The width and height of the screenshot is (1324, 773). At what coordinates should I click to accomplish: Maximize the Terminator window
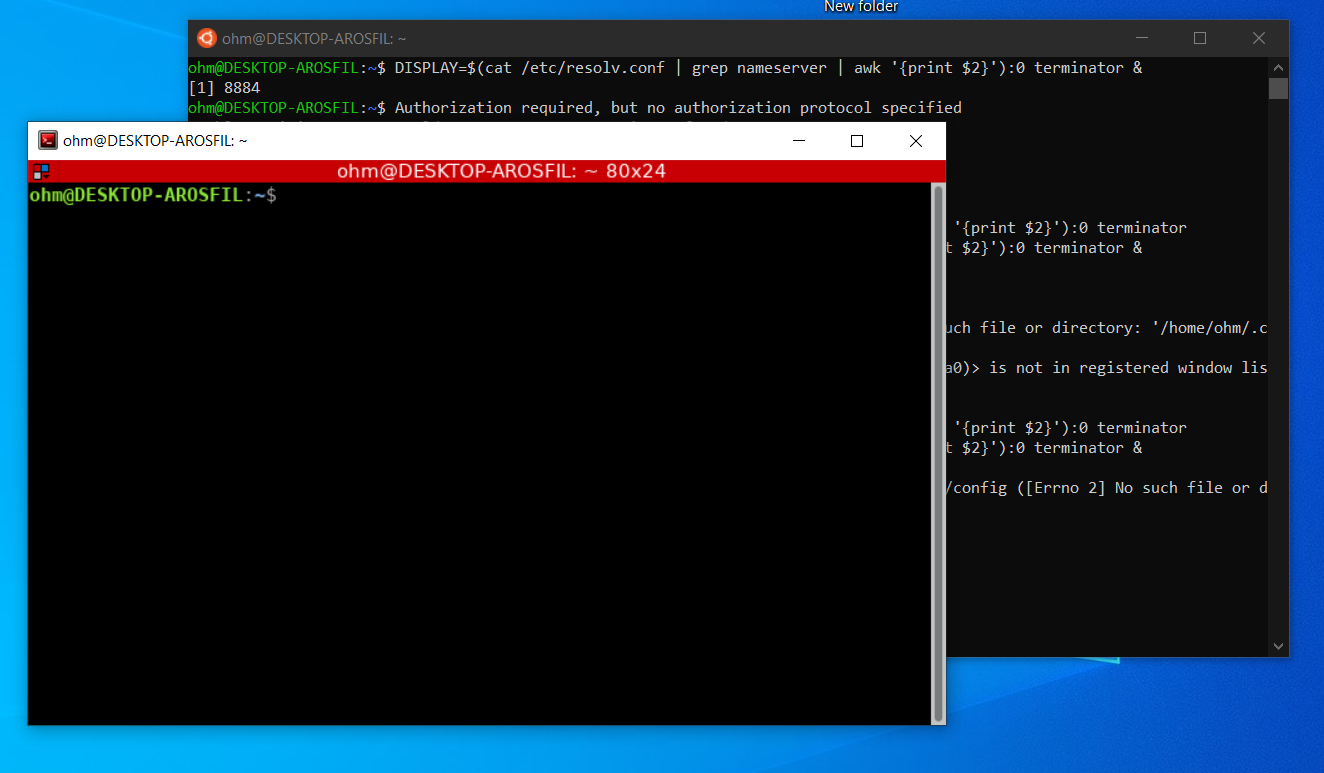857,141
